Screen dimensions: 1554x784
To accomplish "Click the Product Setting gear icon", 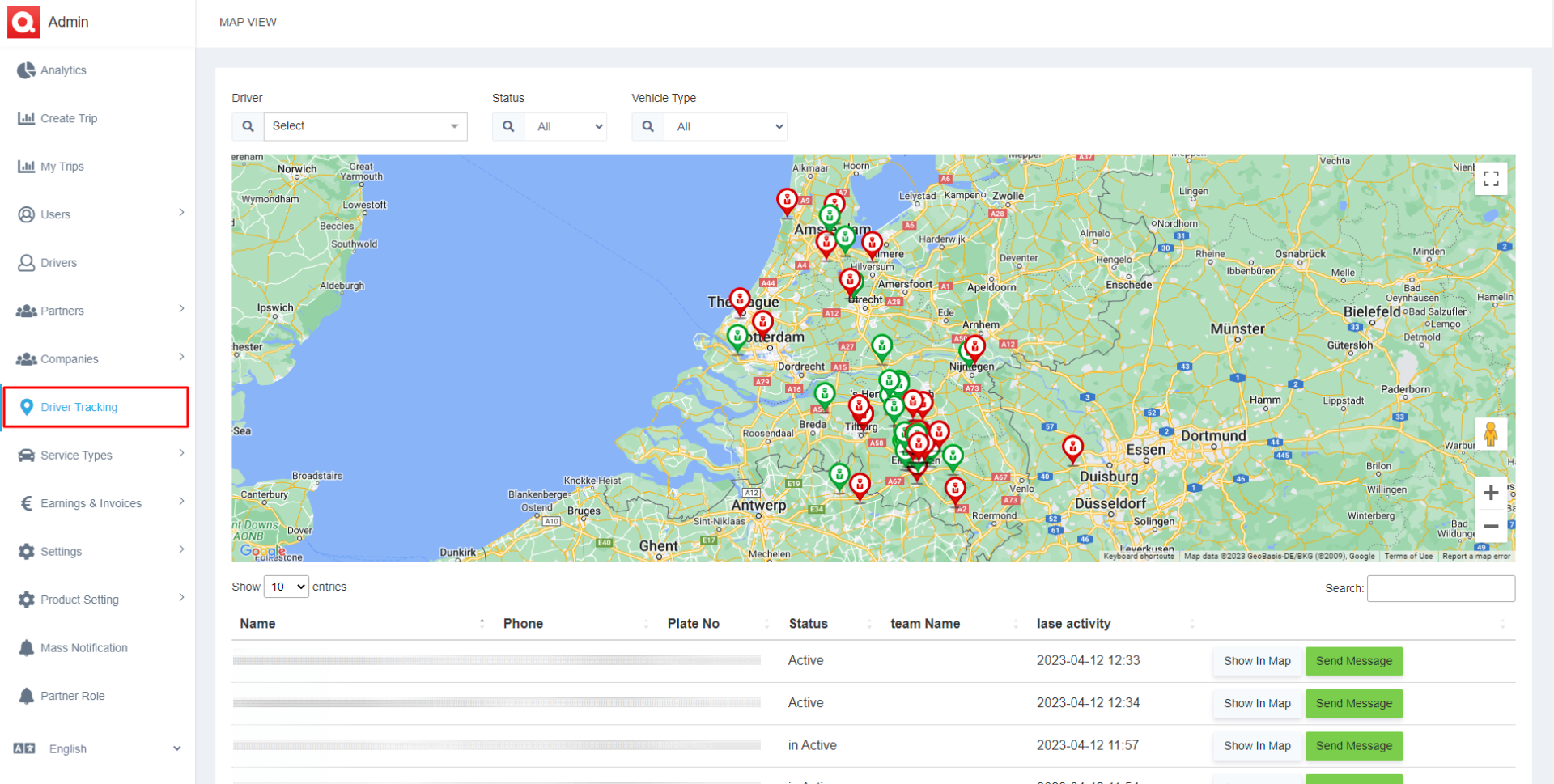I will [x=27, y=600].
